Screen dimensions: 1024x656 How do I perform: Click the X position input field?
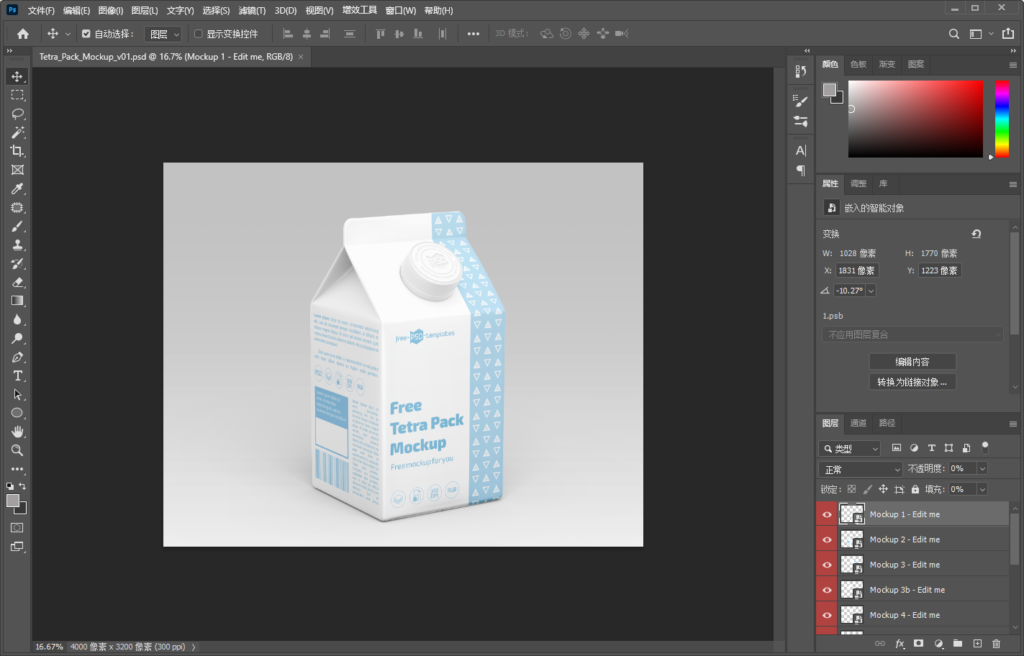pos(857,271)
